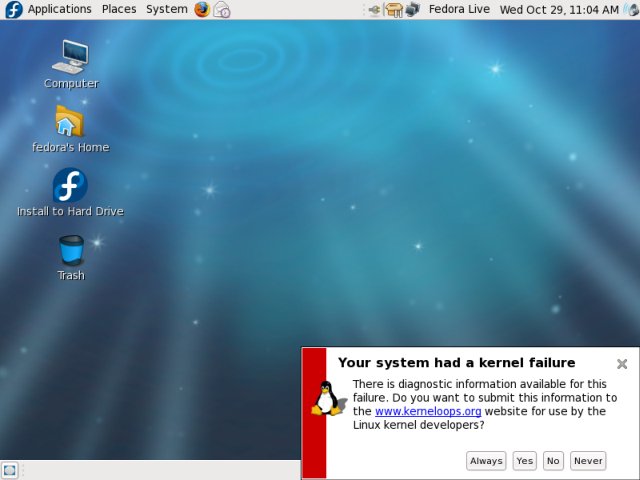Click Yes to submit kernel information

tap(524, 461)
